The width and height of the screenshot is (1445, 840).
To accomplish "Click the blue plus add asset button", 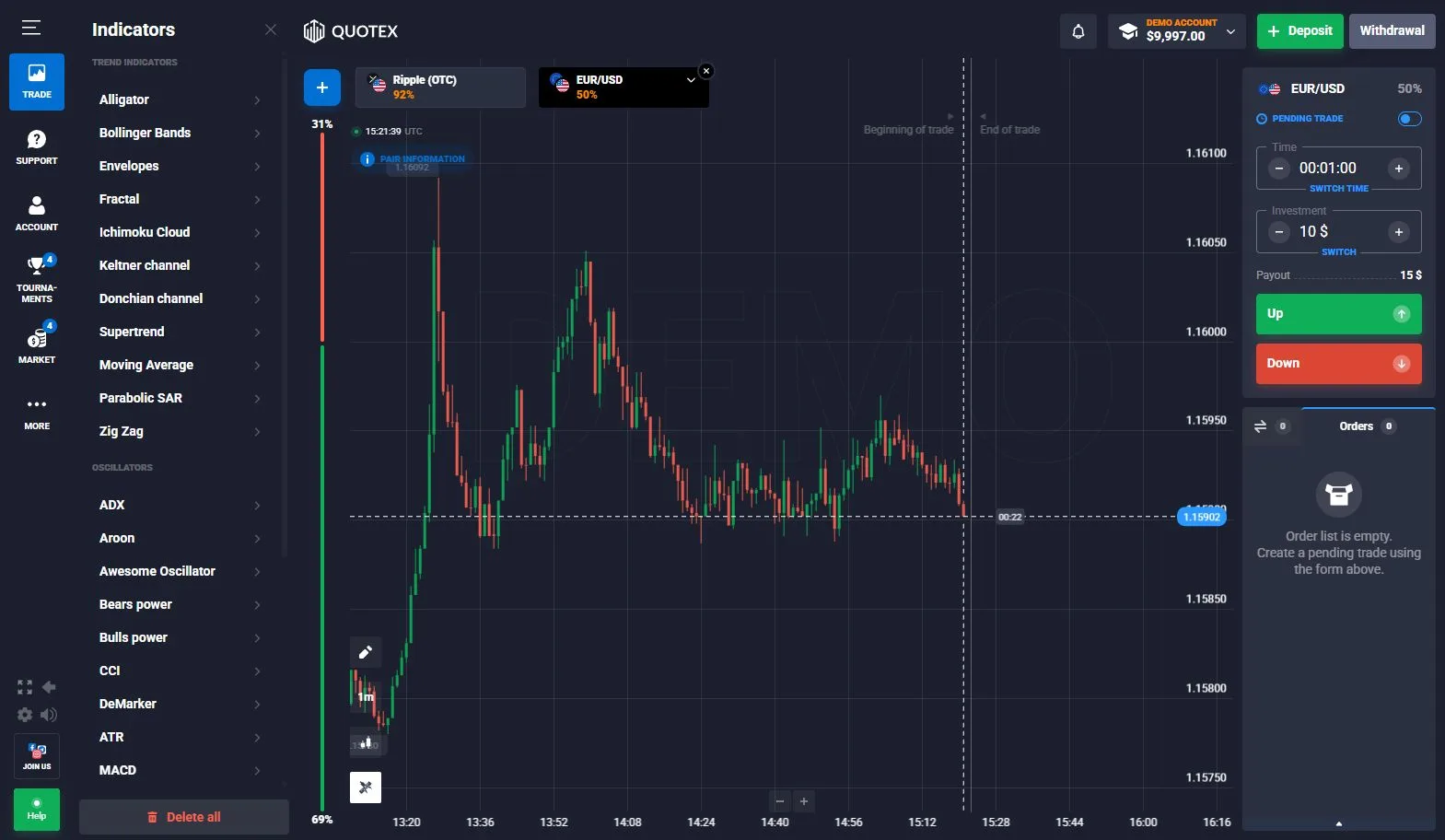I will pyautogui.click(x=322, y=87).
